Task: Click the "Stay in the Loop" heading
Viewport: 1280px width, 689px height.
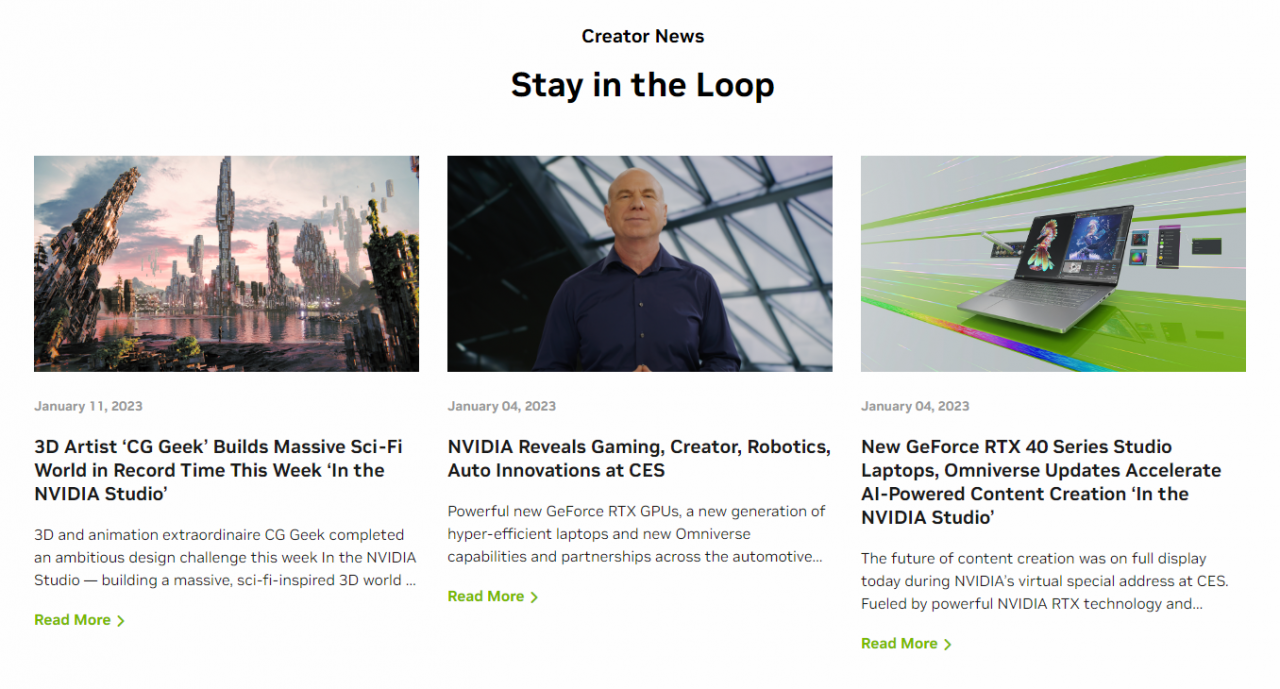Action: tap(642, 85)
